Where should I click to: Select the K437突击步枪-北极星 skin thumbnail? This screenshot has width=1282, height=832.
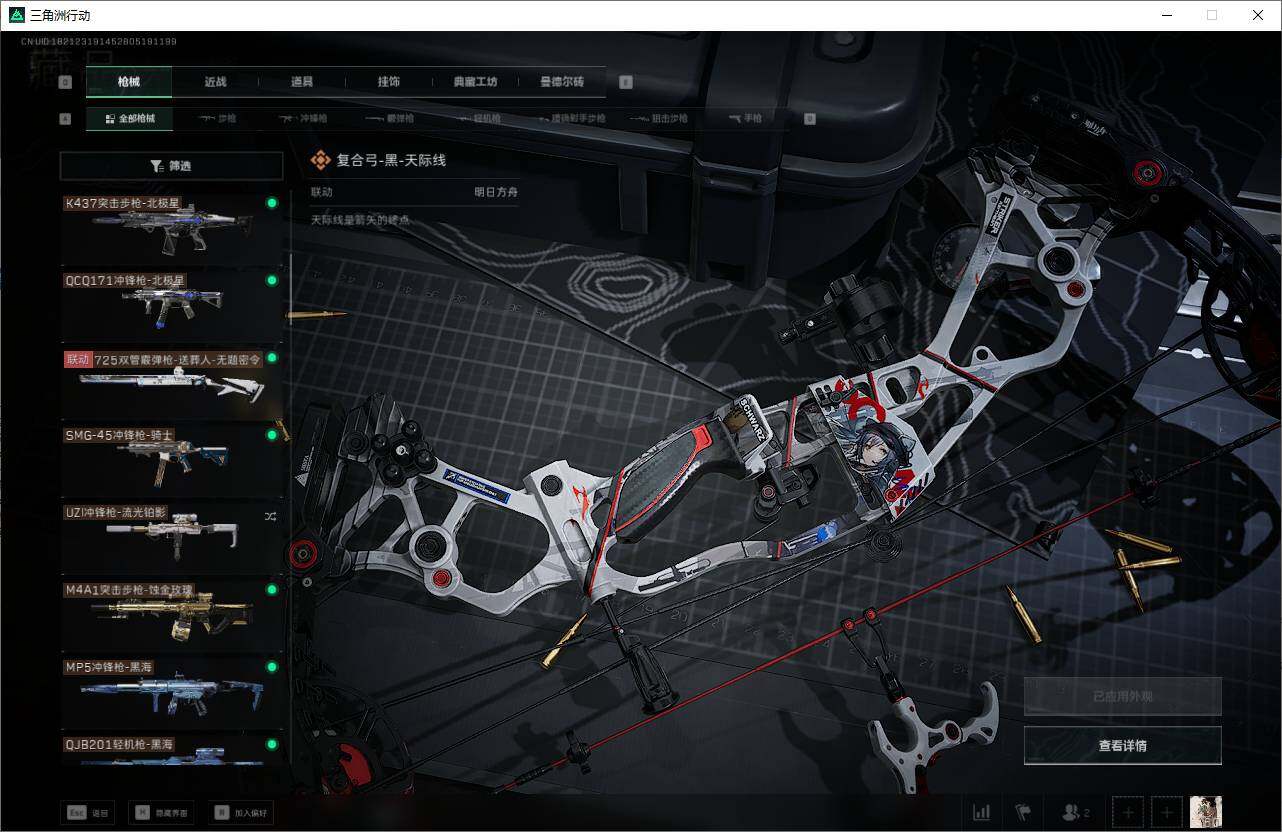click(172, 230)
